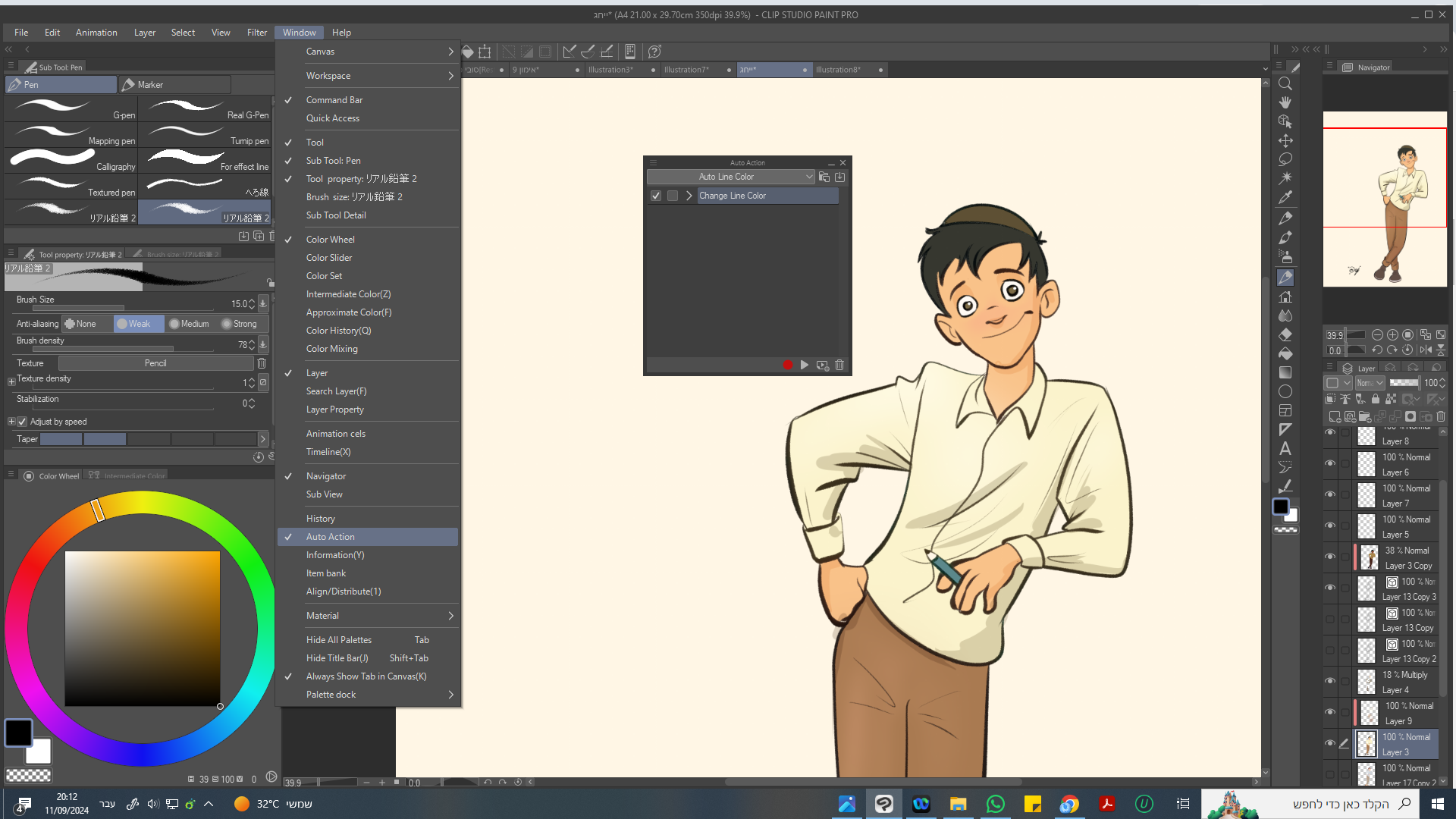The width and height of the screenshot is (1456, 819).
Task: Select the Eraser tool
Action: pos(1285,334)
